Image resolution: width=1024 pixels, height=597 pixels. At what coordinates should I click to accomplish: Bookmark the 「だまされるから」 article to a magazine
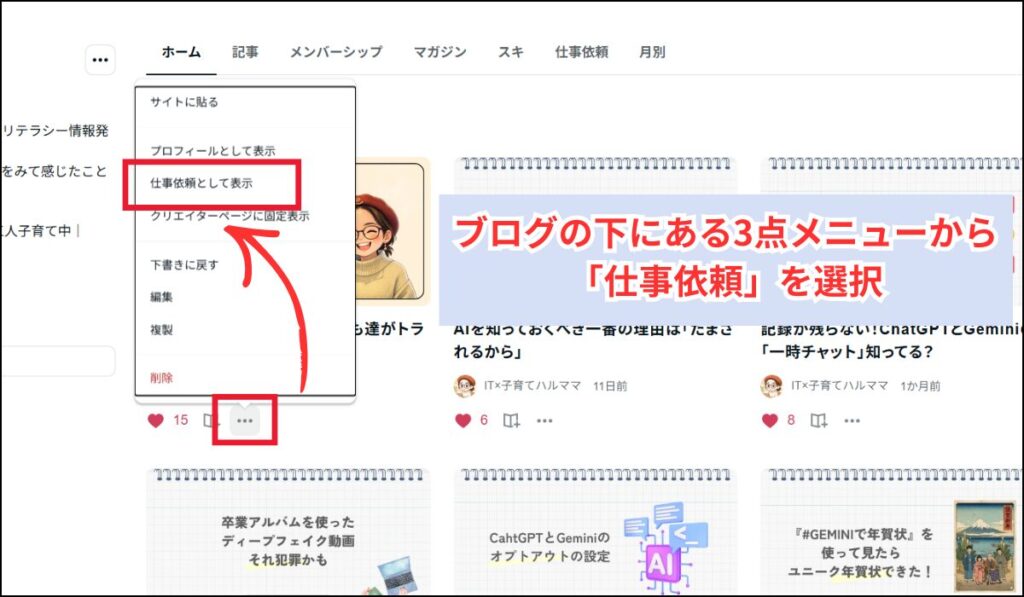(511, 421)
